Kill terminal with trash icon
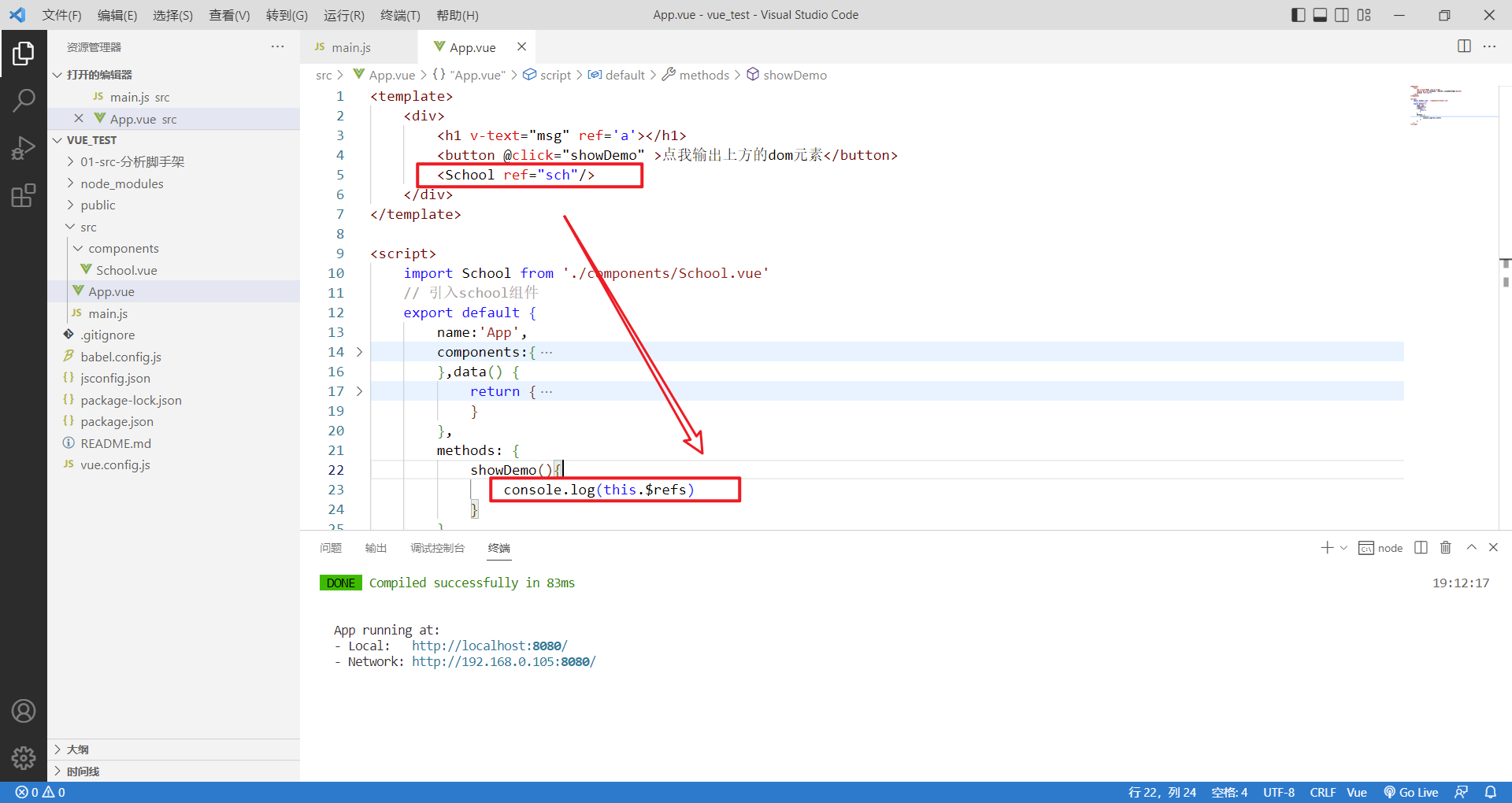Image resolution: width=1512 pixels, height=803 pixels. tap(1445, 548)
